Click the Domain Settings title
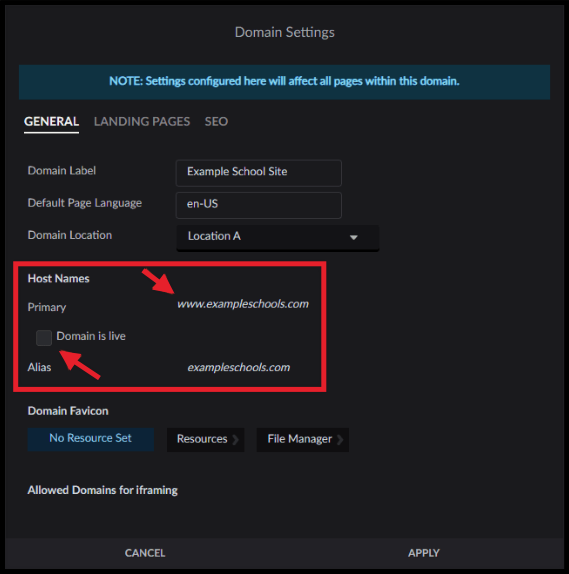 (x=284, y=32)
